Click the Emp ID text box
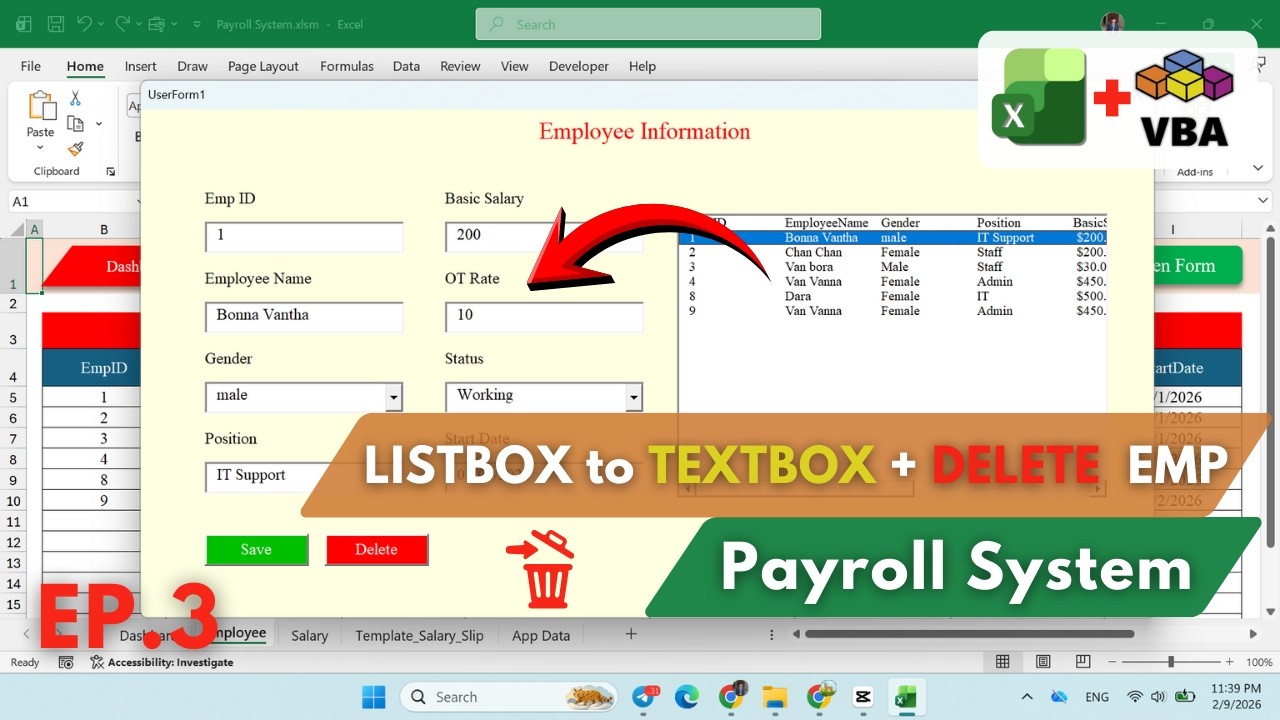 pos(304,236)
